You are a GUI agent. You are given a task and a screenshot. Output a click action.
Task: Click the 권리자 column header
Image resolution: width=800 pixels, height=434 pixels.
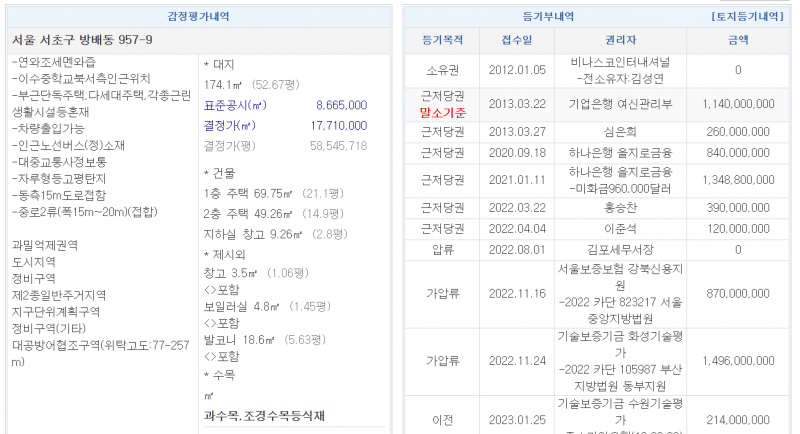click(x=621, y=40)
